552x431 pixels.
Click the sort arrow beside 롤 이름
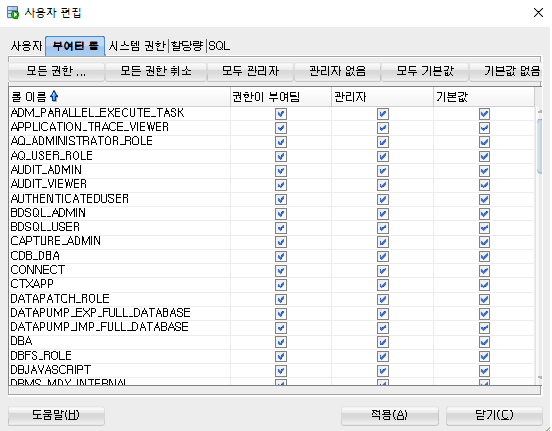pos(54,96)
